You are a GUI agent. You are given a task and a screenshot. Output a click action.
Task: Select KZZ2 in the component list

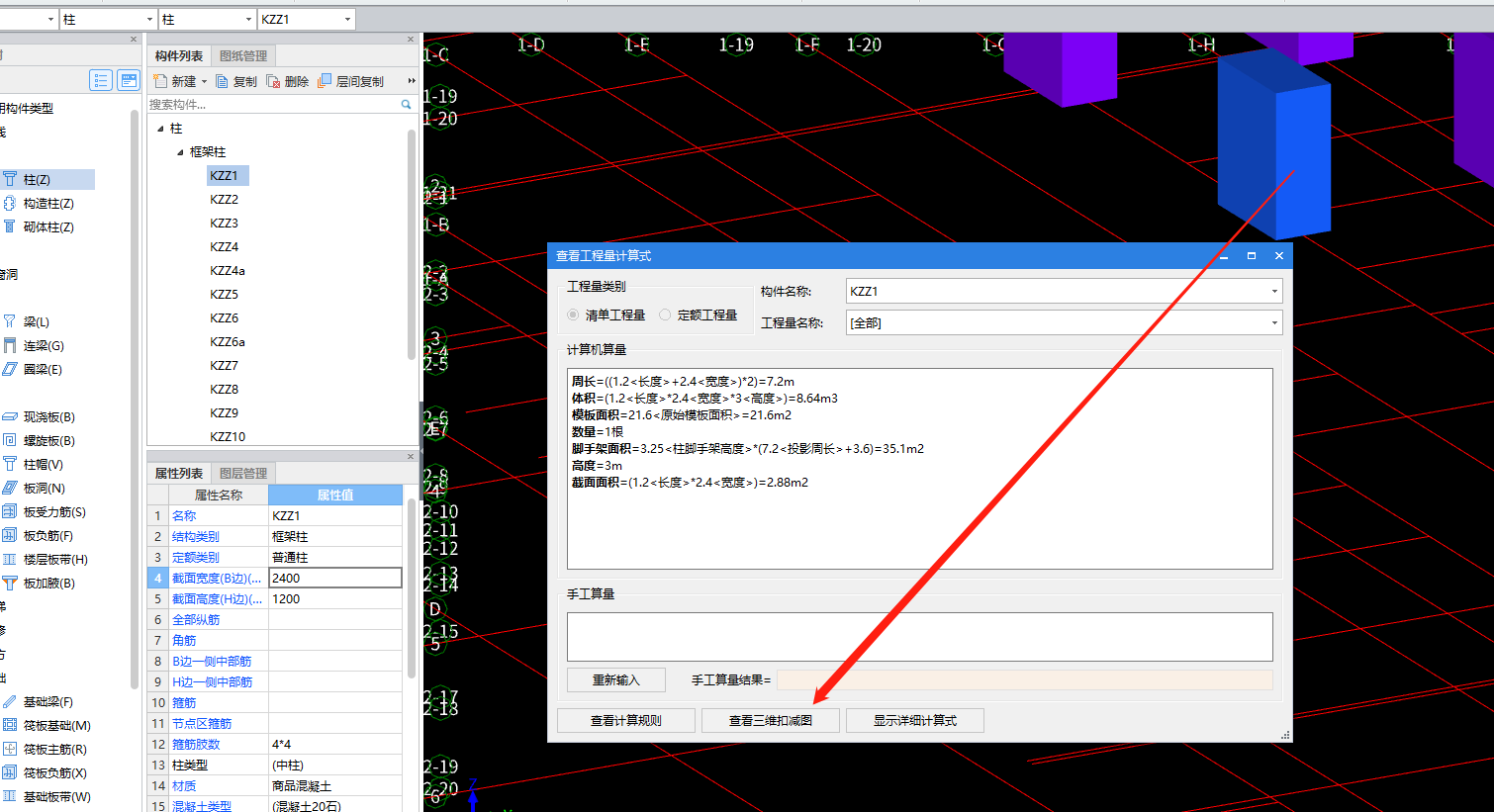pos(224,199)
